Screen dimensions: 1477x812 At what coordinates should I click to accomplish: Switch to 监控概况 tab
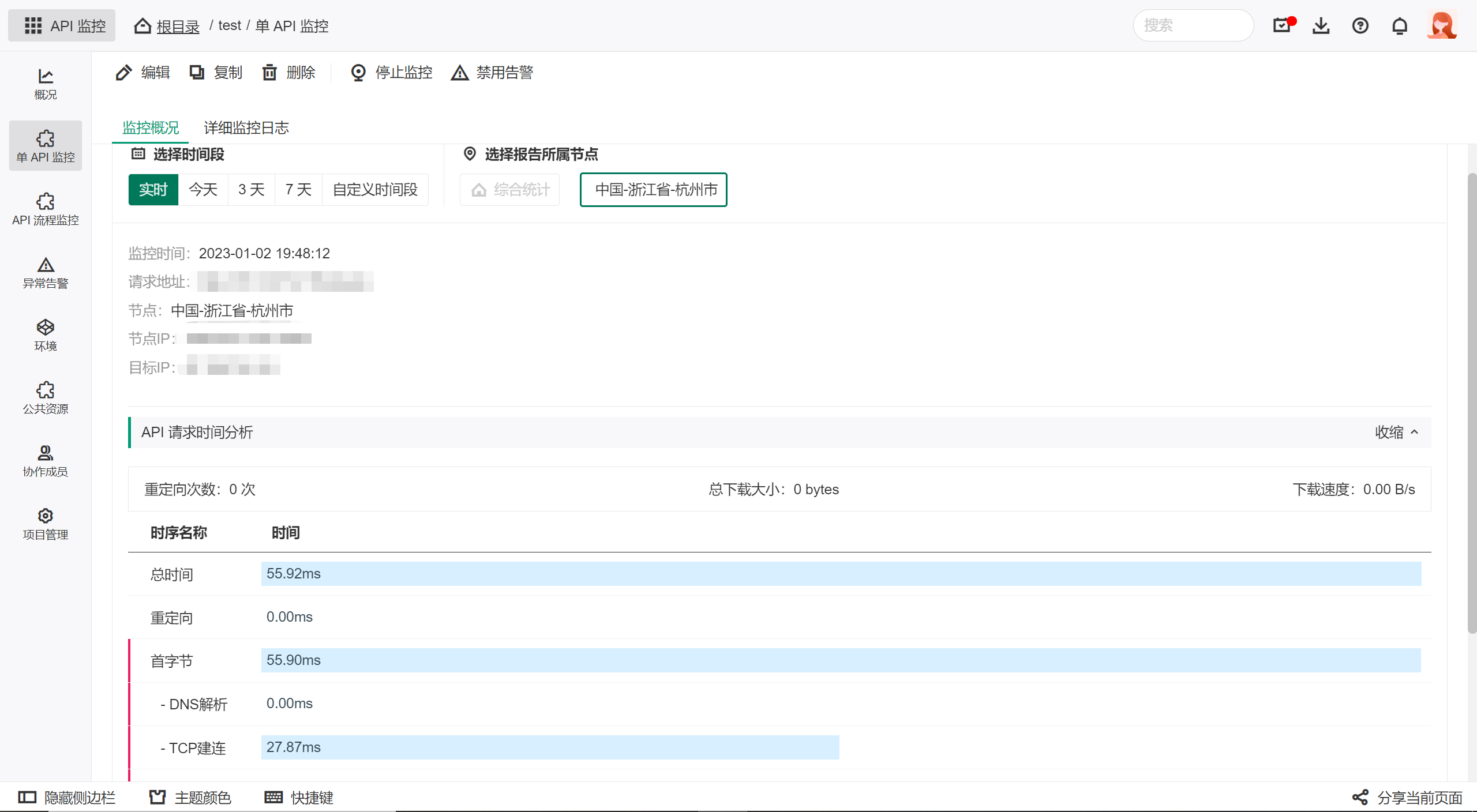click(150, 127)
